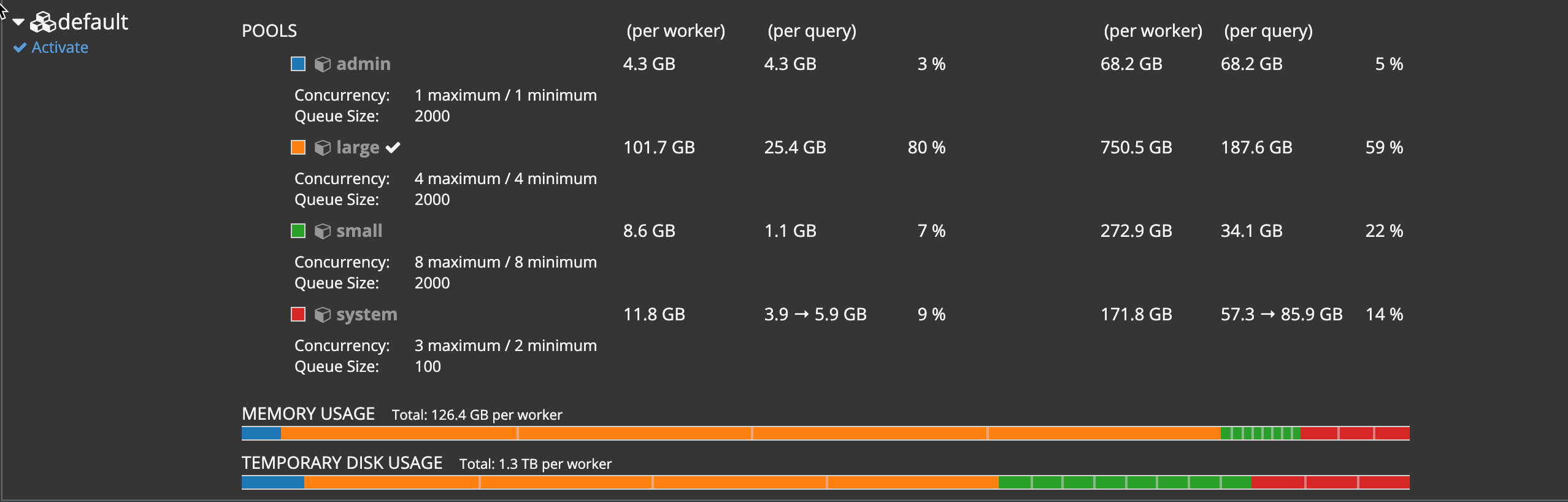Click the red system pool swatch
This screenshot has width=1568, height=502.
click(x=298, y=314)
